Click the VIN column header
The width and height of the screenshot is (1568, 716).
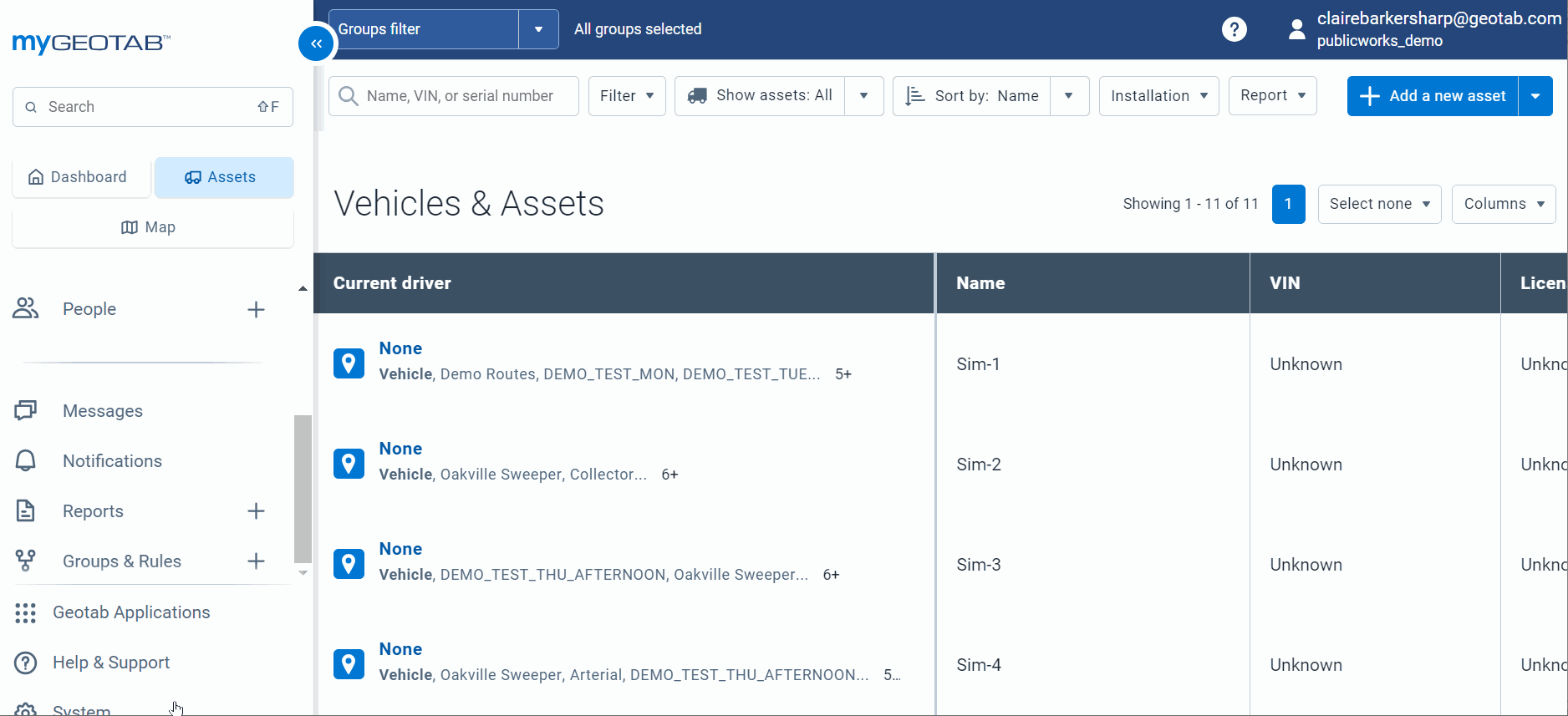pyautogui.click(x=1375, y=283)
